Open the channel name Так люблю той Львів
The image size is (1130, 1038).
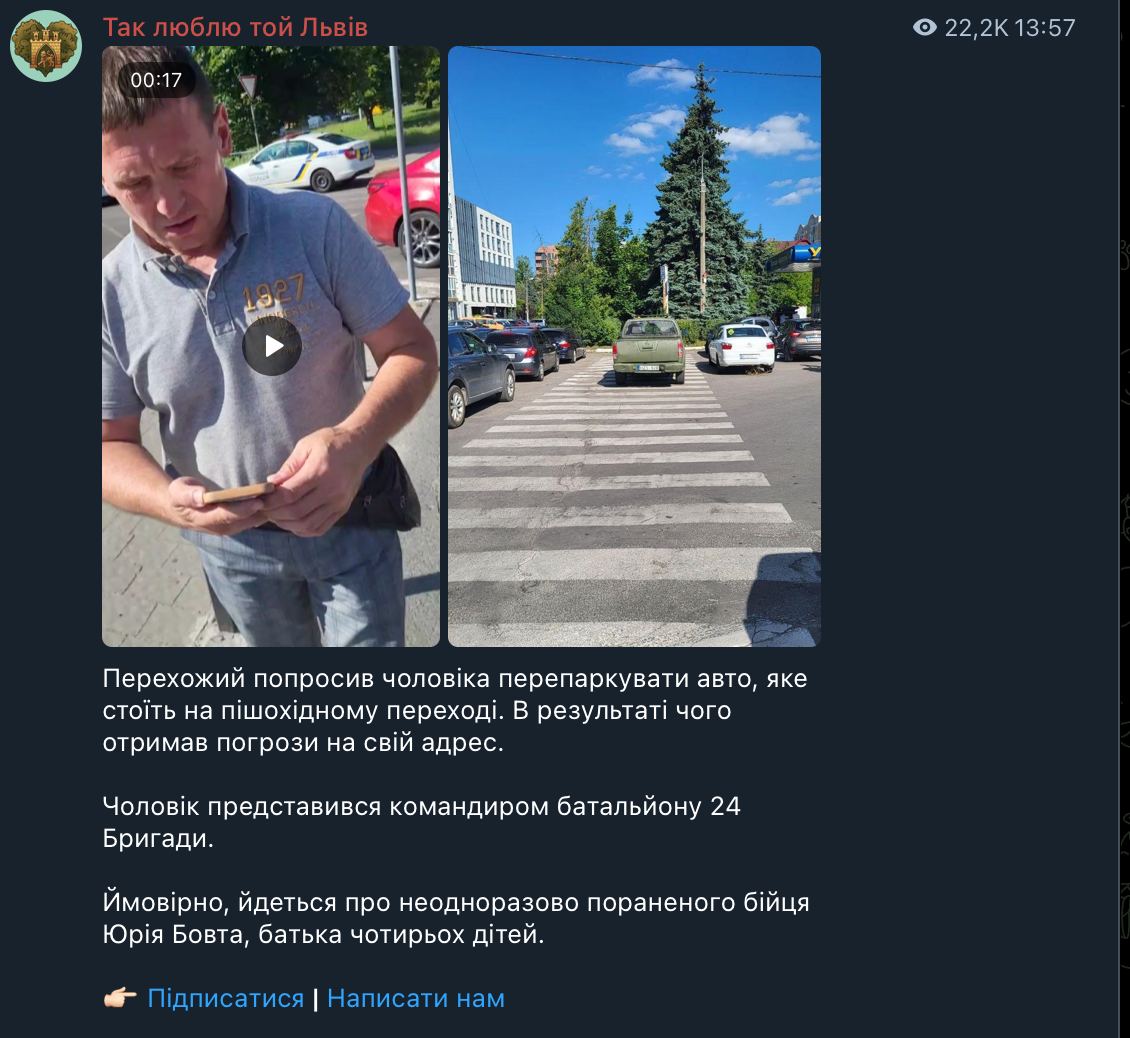click(x=235, y=27)
